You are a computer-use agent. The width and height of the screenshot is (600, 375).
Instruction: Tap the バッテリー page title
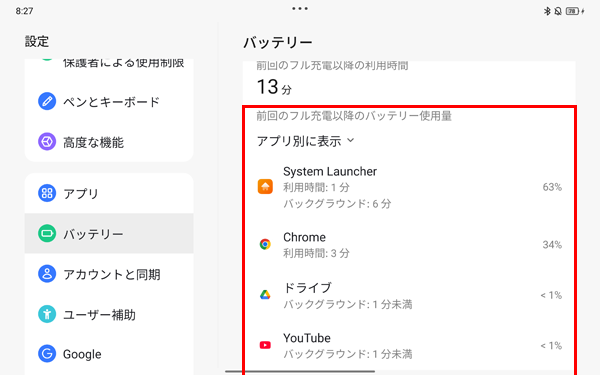[278, 42]
